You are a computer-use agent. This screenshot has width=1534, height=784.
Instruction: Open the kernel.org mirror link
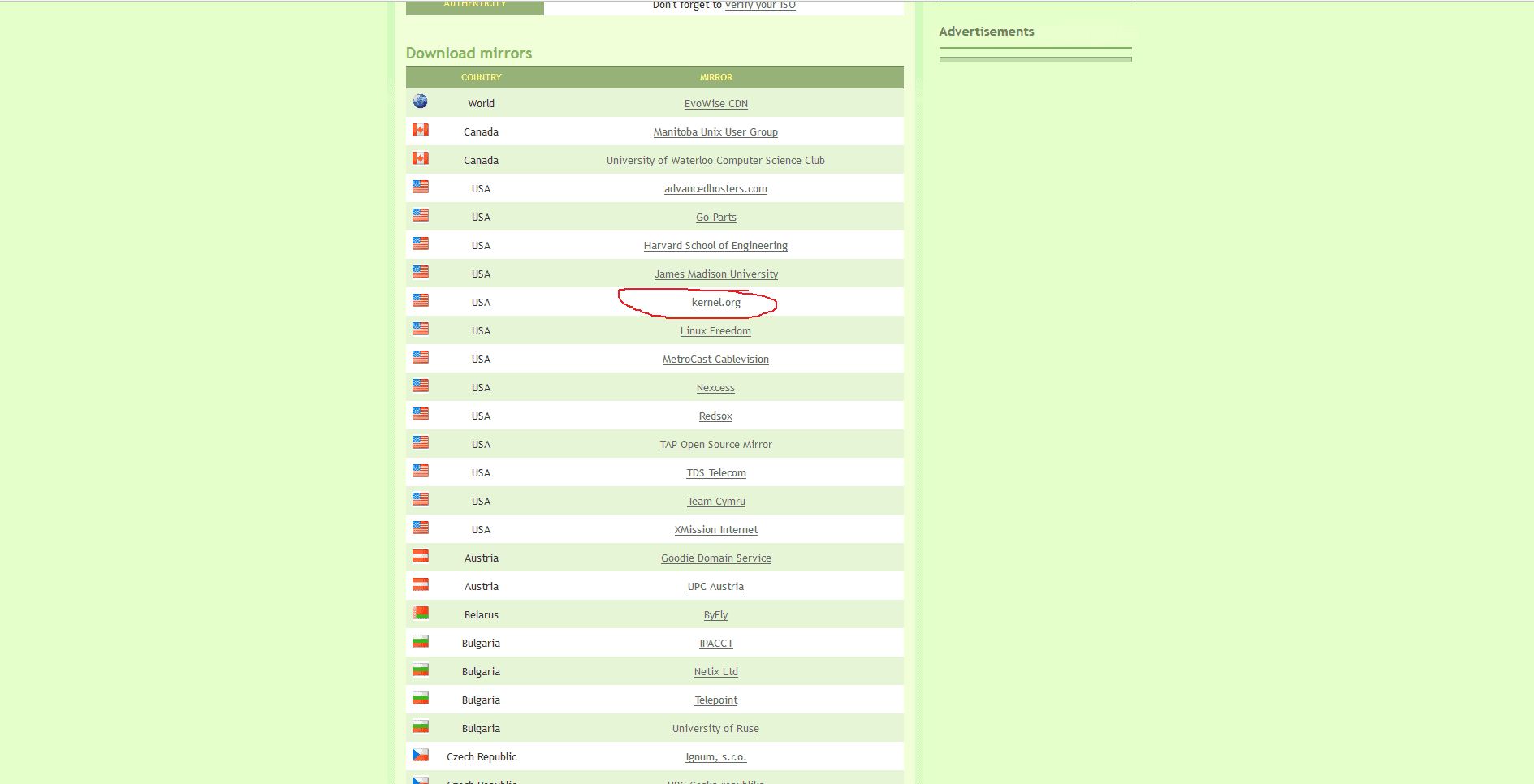tap(715, 301)
